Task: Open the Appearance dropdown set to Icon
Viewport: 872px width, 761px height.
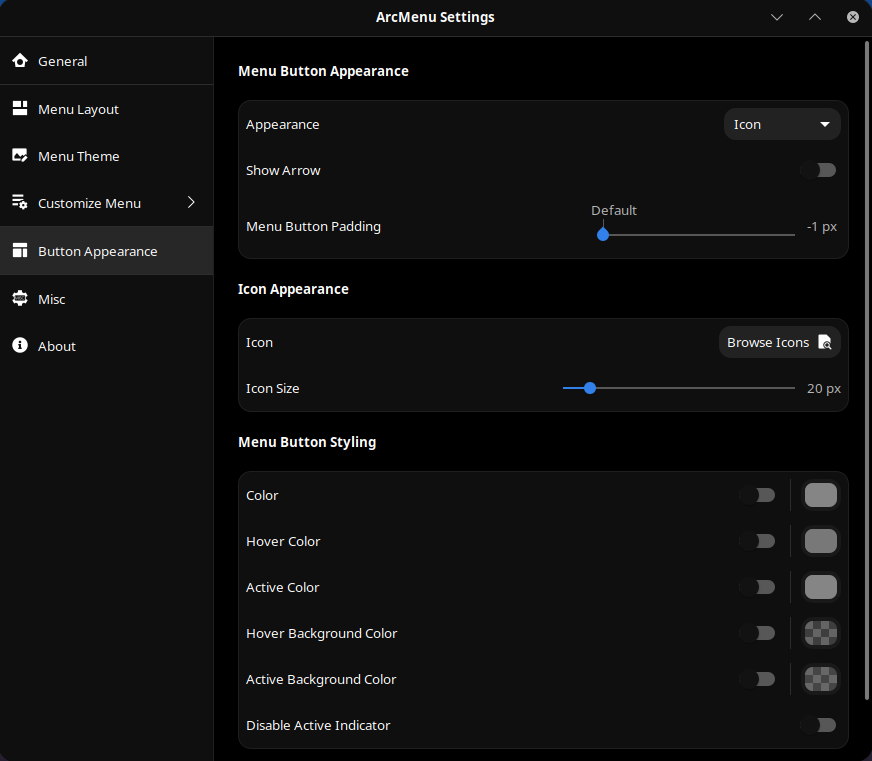Action: (x=782, y=124)
